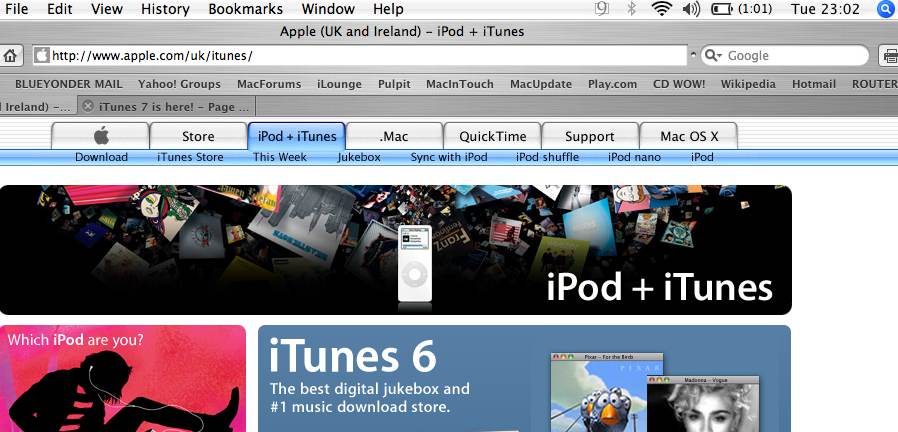Select the Support navigation tab
The height and width of the screenshot is (432, 898).
pyautogui.click(x=589, y=136)
